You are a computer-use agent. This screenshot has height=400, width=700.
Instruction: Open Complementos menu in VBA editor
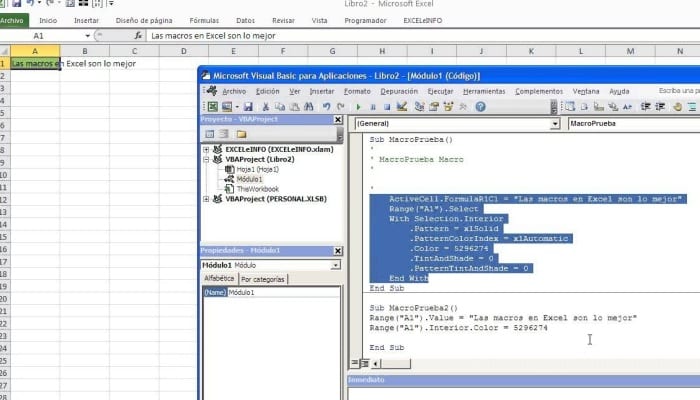tap(539, 91)
